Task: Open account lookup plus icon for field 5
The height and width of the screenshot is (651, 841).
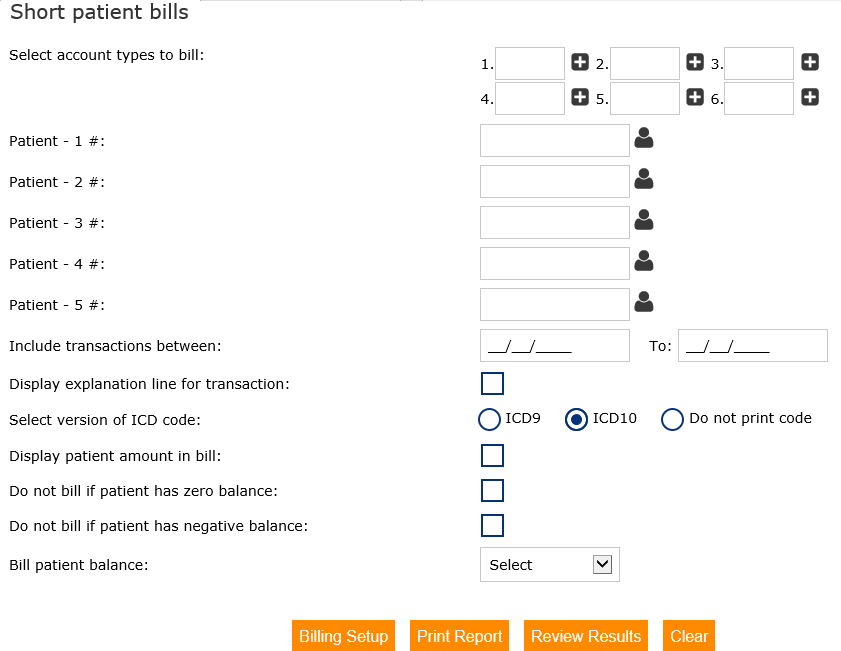Action: (x=695, y=97)
